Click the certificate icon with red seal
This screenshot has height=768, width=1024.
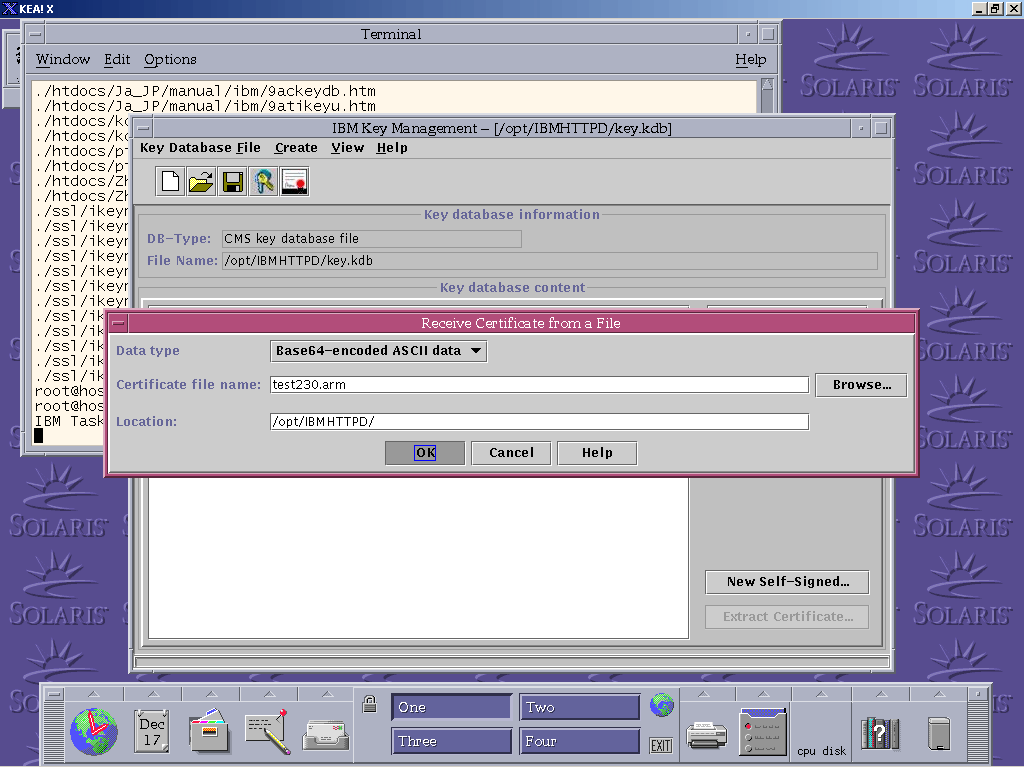coord(294,181)
